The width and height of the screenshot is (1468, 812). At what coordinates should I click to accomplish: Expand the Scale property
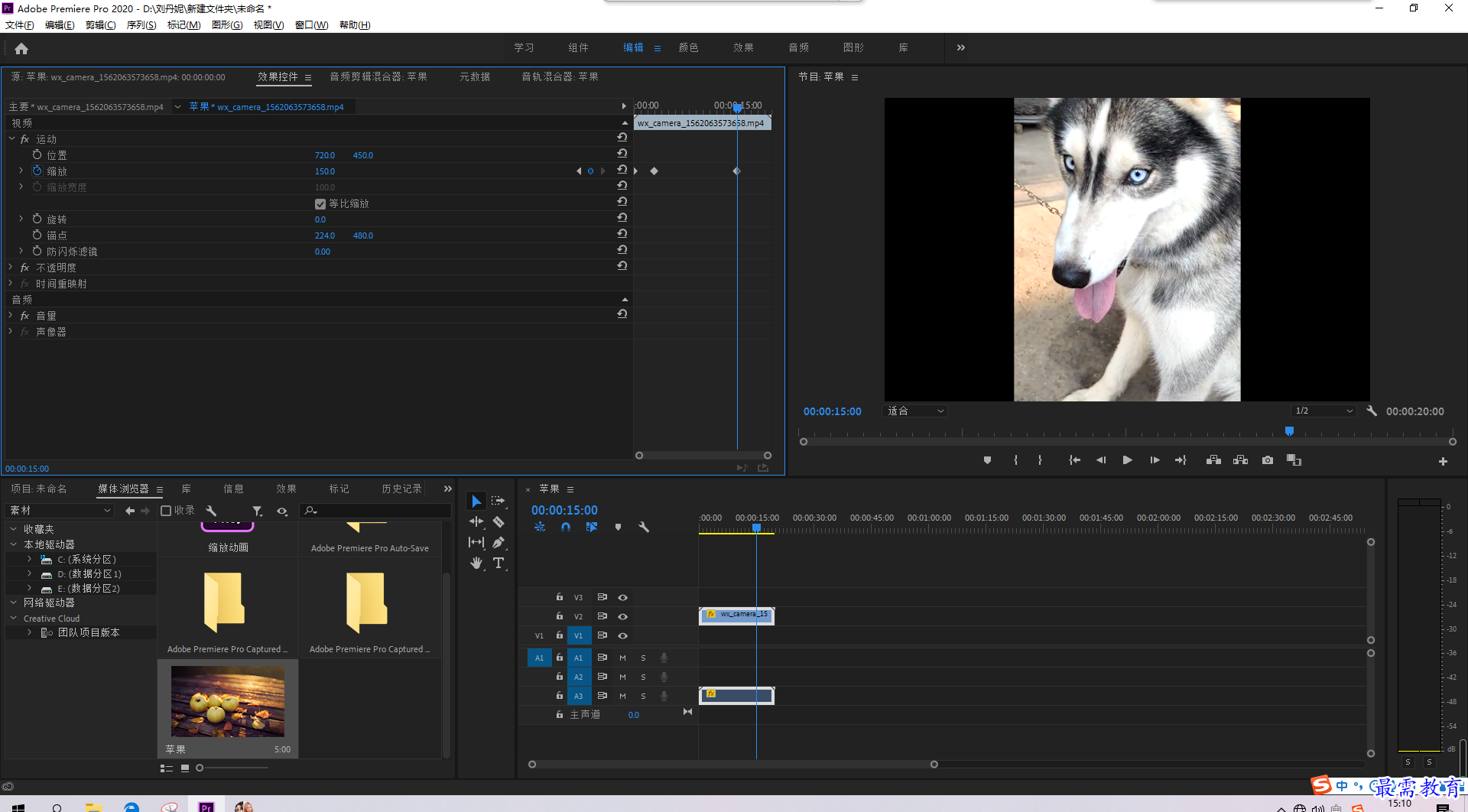pyautogui.click(x=21, y=171)
